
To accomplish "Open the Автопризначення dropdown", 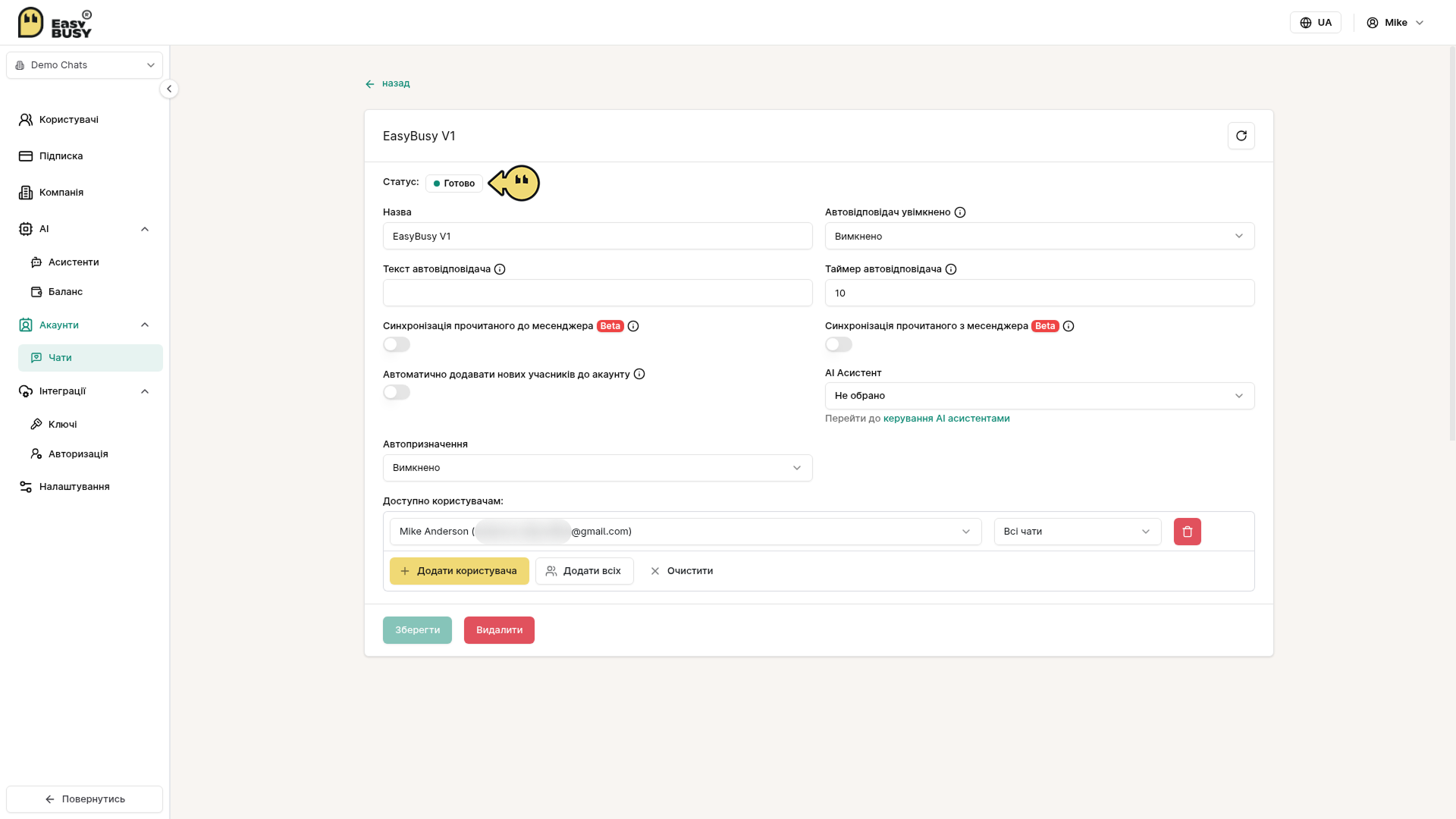I will (x=598, y=468).
